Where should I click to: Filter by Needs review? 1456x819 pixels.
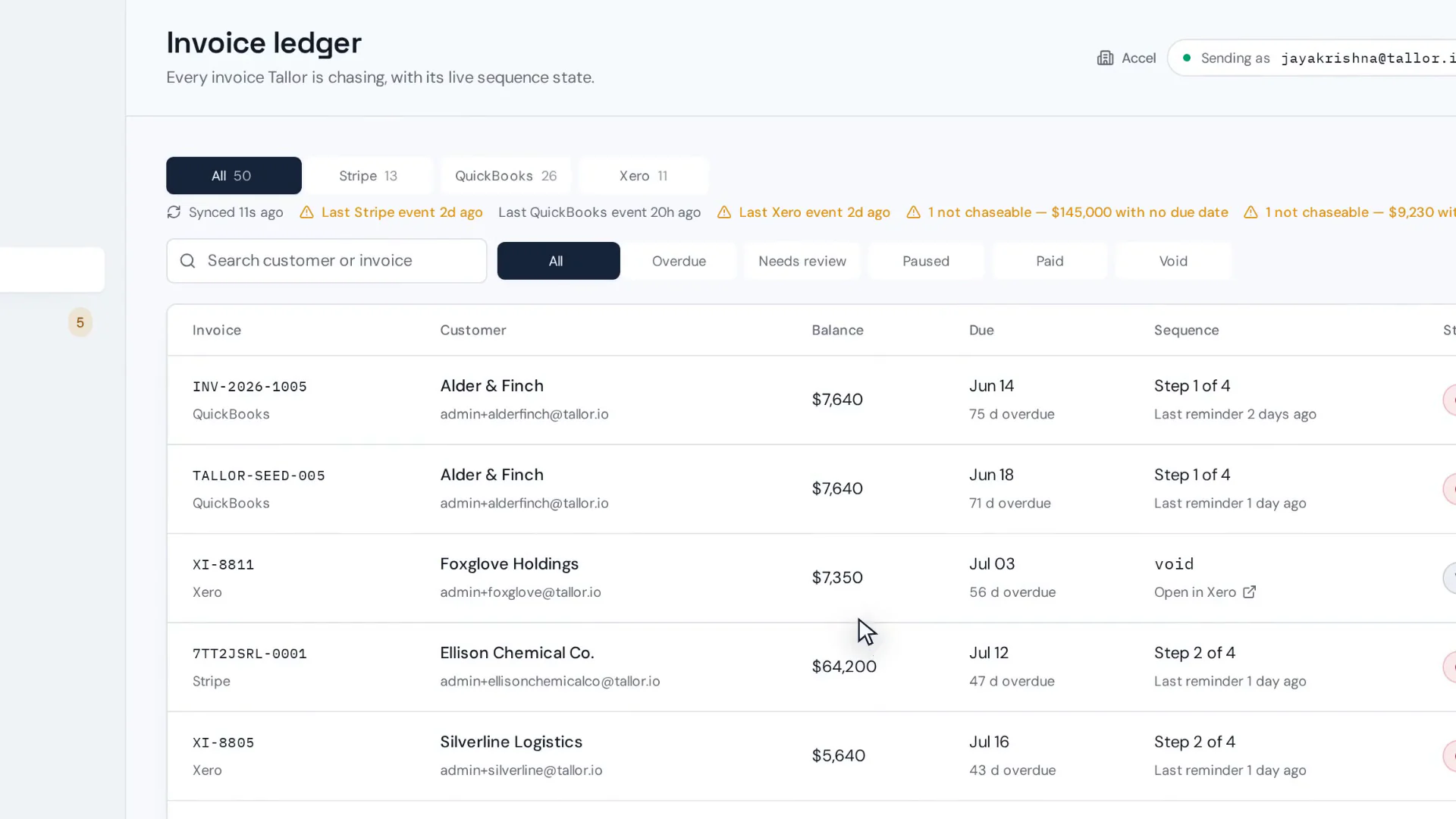tap(802, 261)
